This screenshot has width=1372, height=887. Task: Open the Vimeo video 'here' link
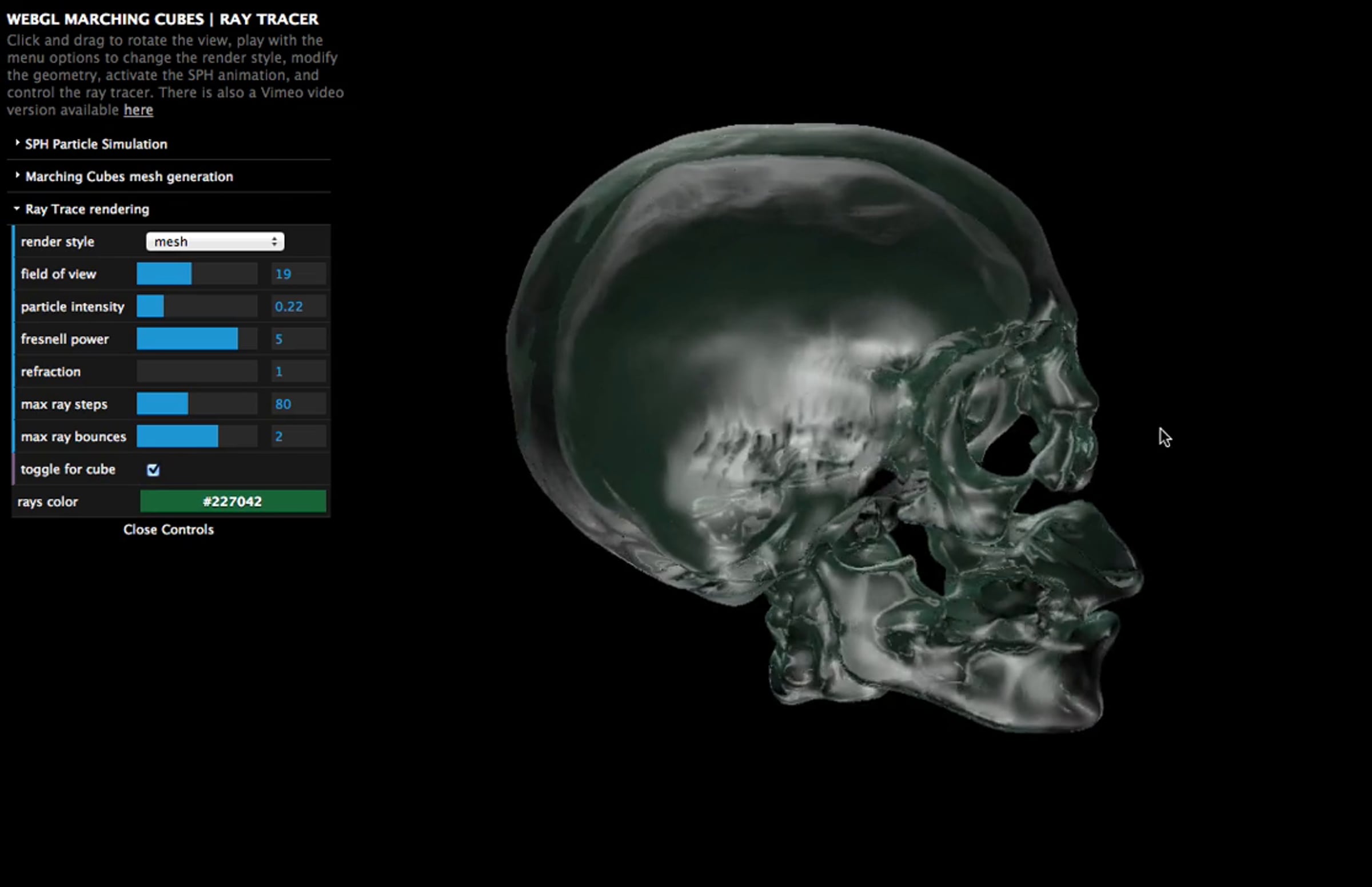[x=138, y=110]
